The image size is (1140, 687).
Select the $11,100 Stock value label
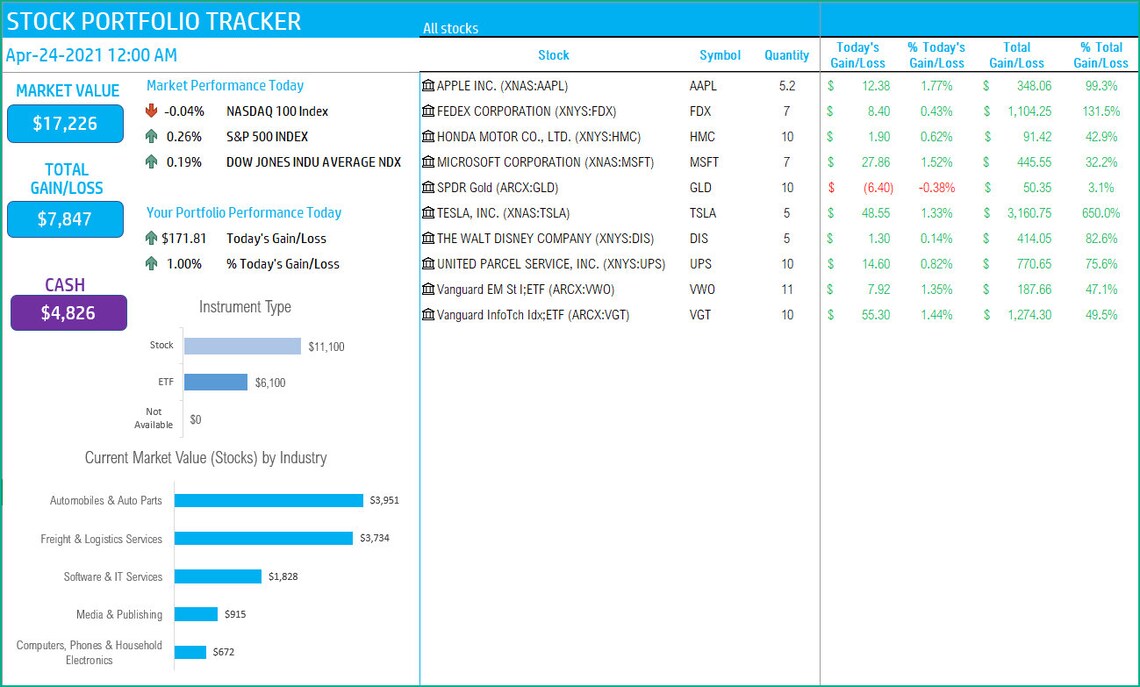pos(326,347)
